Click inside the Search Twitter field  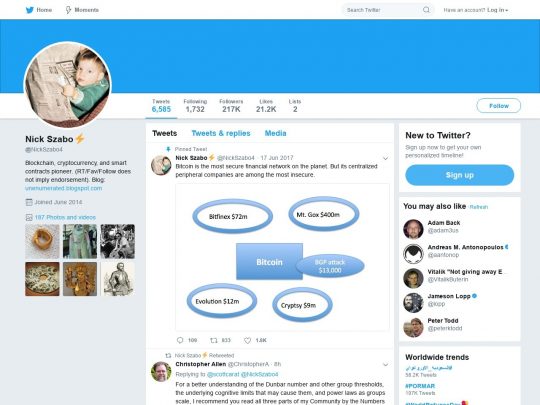click(x=382, y=10)
